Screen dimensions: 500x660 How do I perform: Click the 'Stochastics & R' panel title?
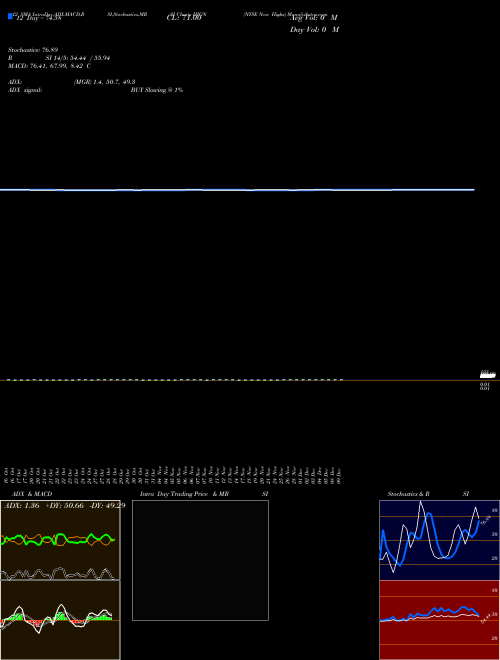coord(408,494)
